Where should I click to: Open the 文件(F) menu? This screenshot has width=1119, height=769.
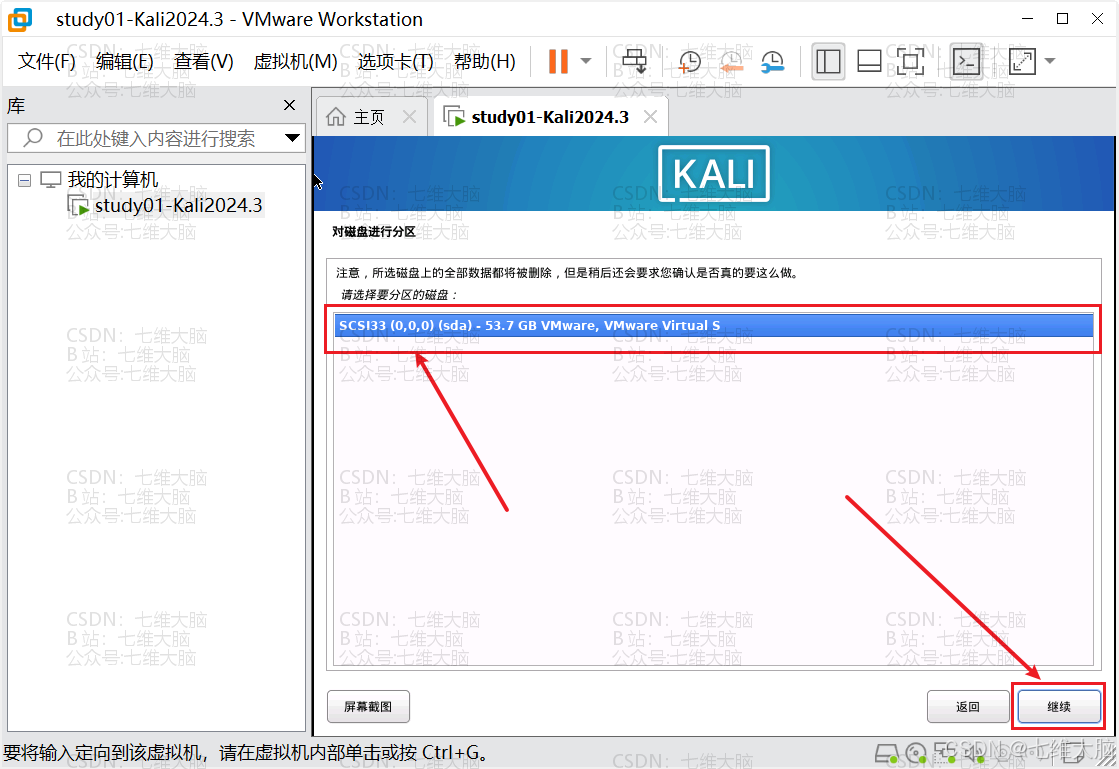click(x=46, y=61)
